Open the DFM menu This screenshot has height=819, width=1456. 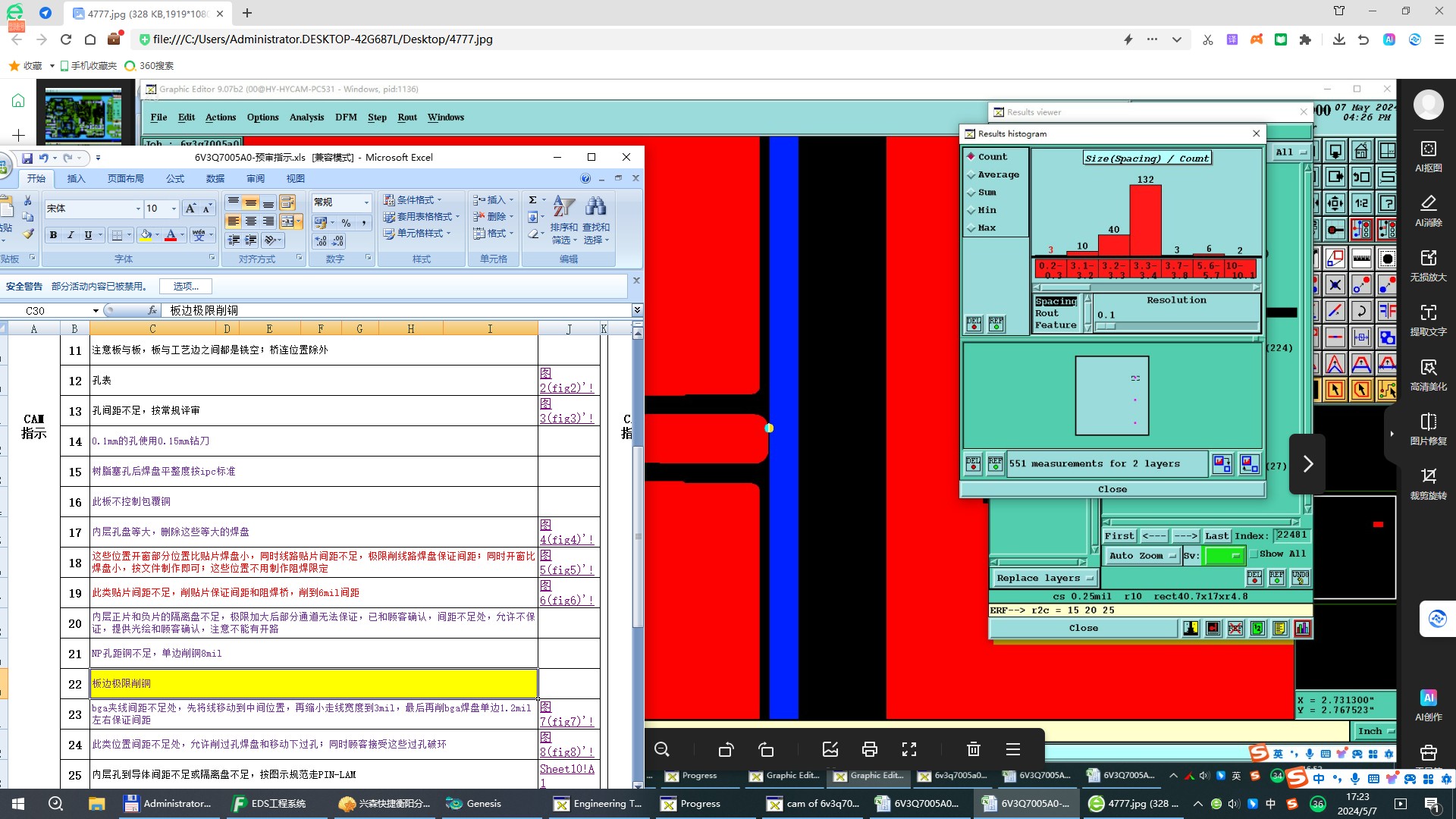[x=346, y=118]
